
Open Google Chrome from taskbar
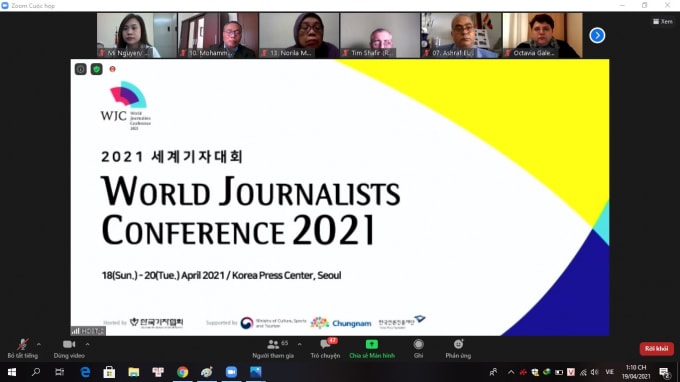pyautogui.click(x=183, y=372)
